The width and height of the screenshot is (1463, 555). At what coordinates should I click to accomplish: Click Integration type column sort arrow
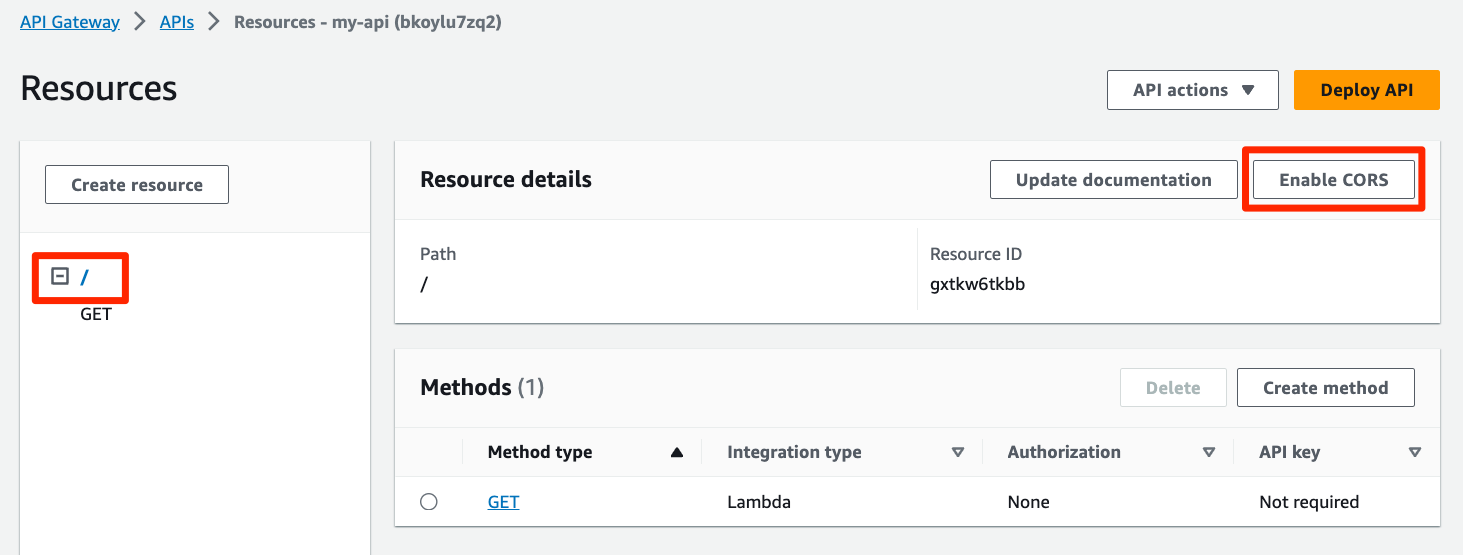point(958,453)
